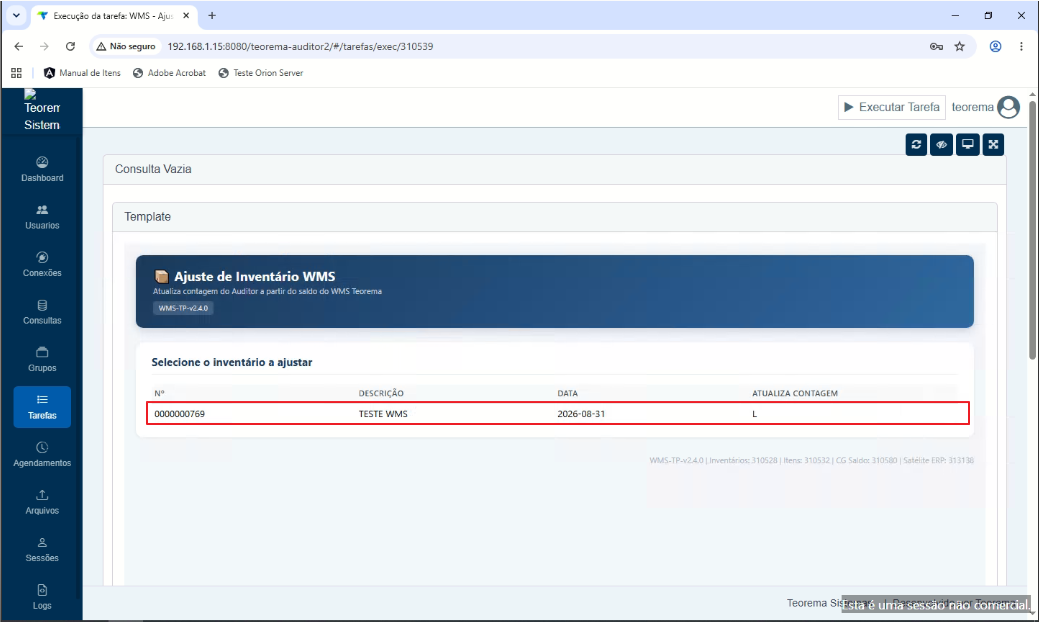Open Agendamentos in the sidebar

(x=42, y=454)
